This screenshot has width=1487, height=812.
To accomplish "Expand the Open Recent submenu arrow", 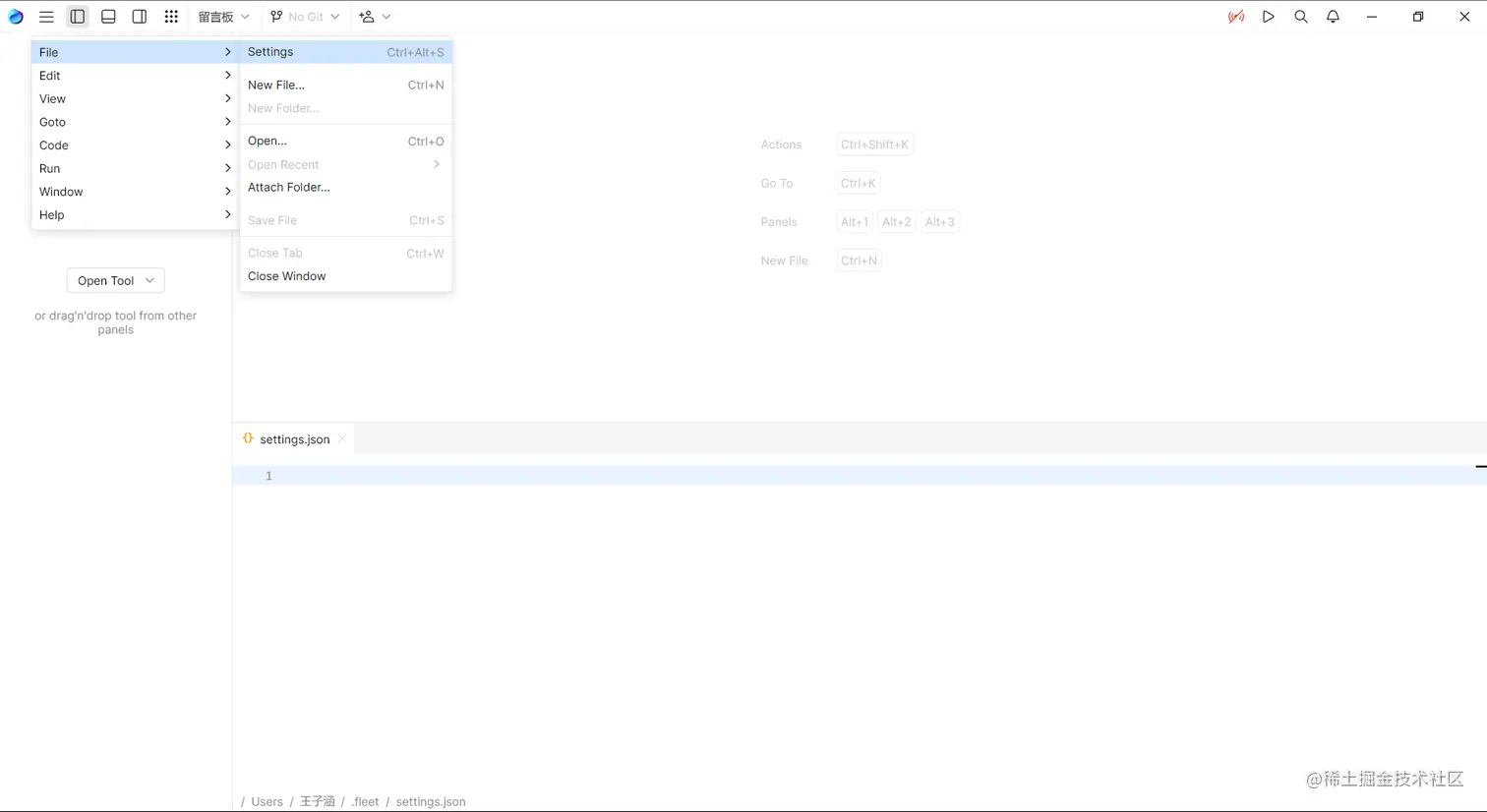I will (437, 164).
